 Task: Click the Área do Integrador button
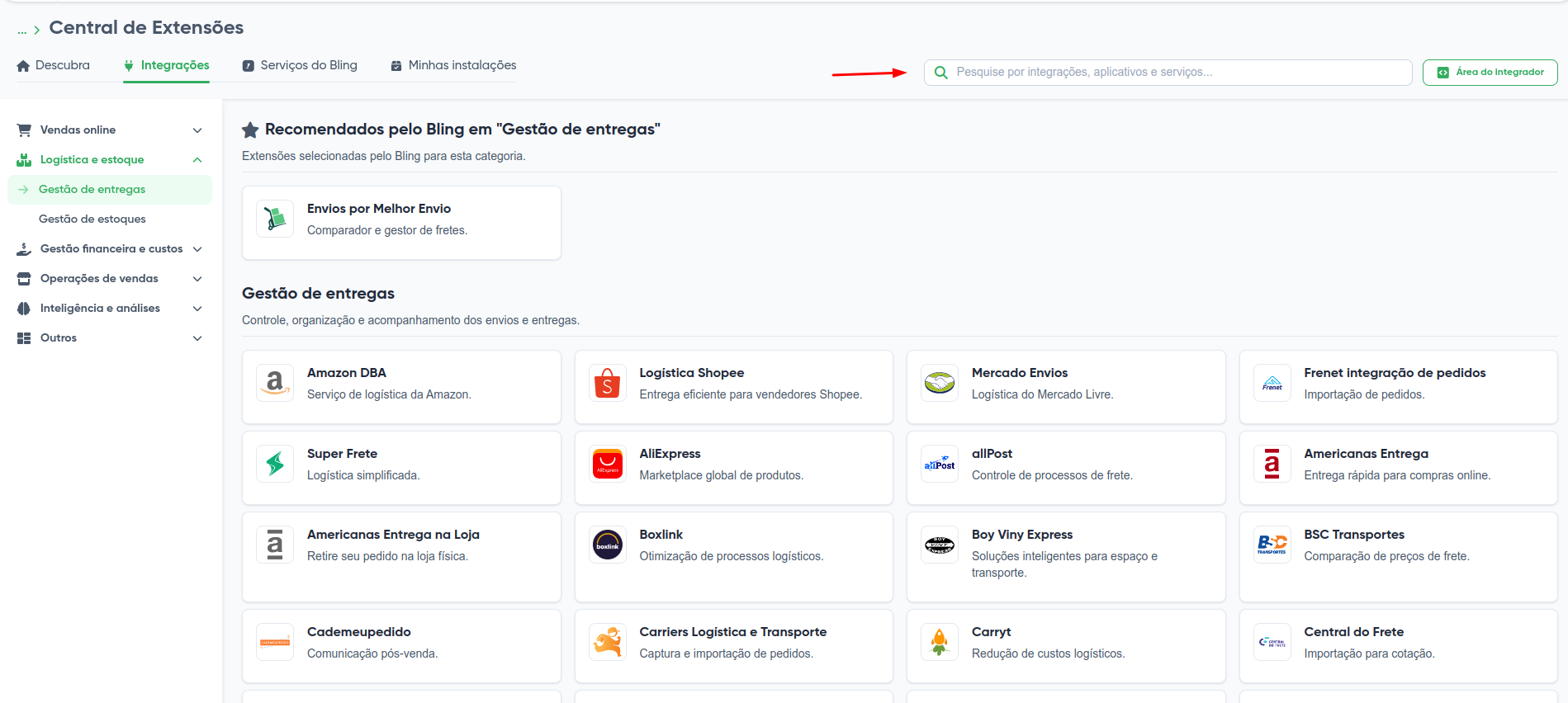pos(1490,73)
